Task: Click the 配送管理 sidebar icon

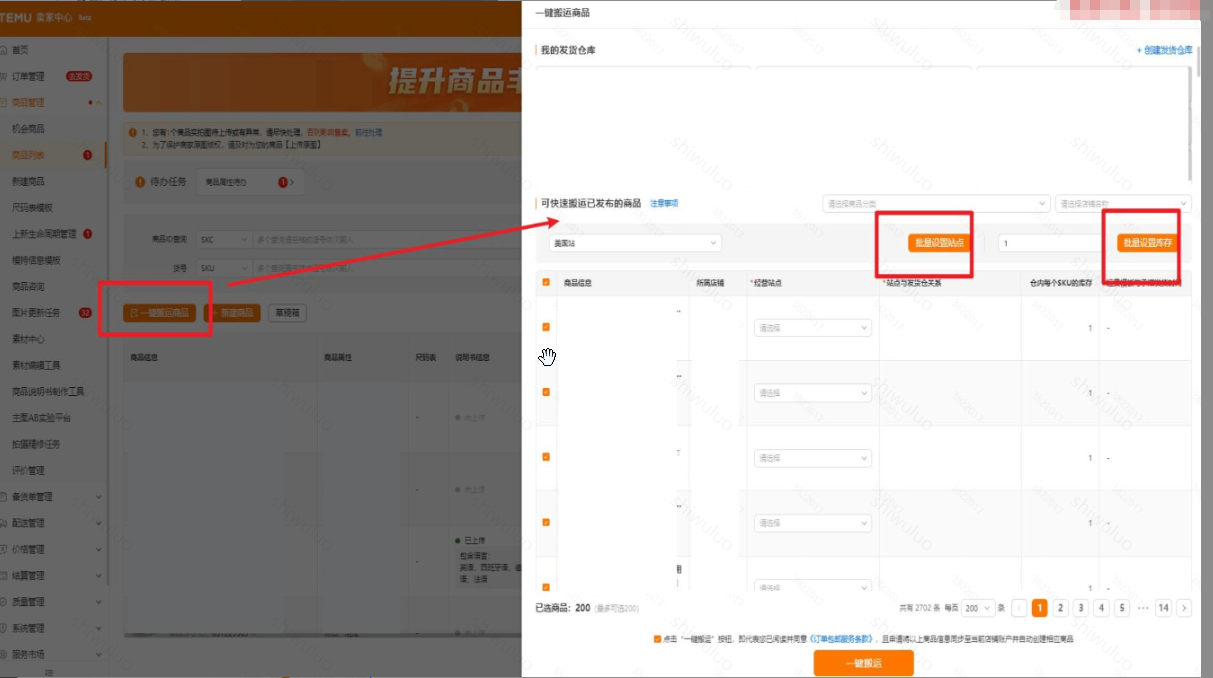Action: (5, 523)
